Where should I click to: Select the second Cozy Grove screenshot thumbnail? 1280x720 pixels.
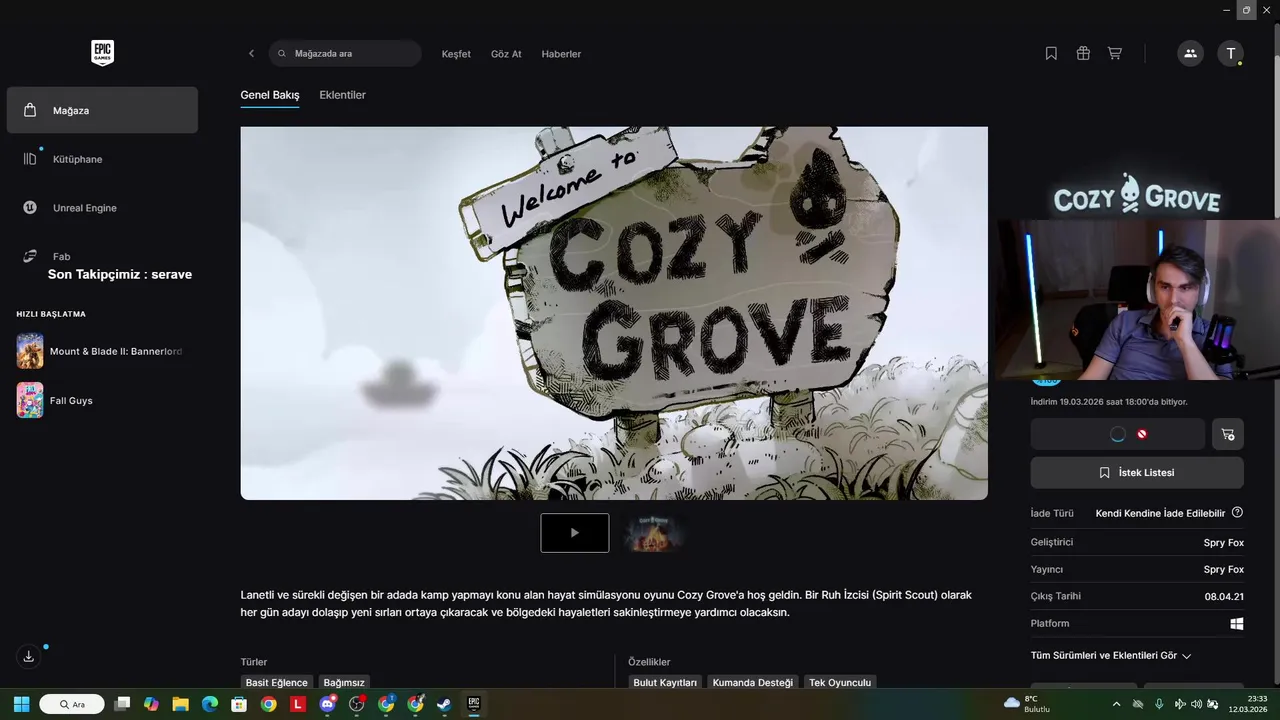tap(652, 533)
